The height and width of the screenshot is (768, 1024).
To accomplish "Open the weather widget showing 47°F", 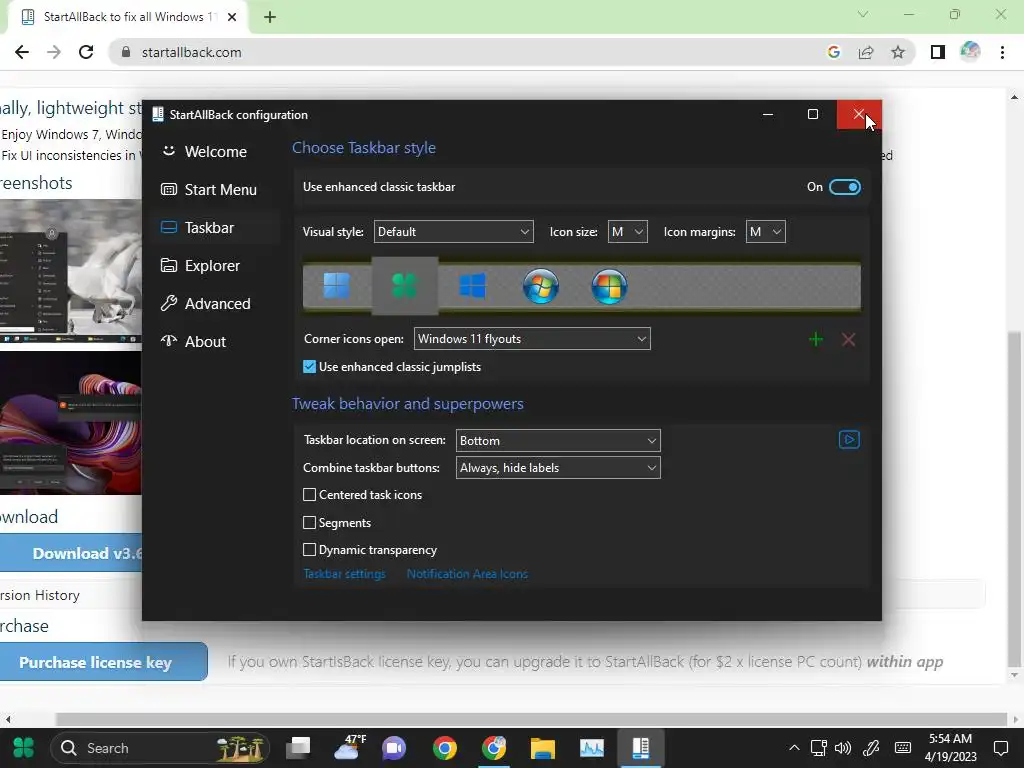I will pos(349,748).
